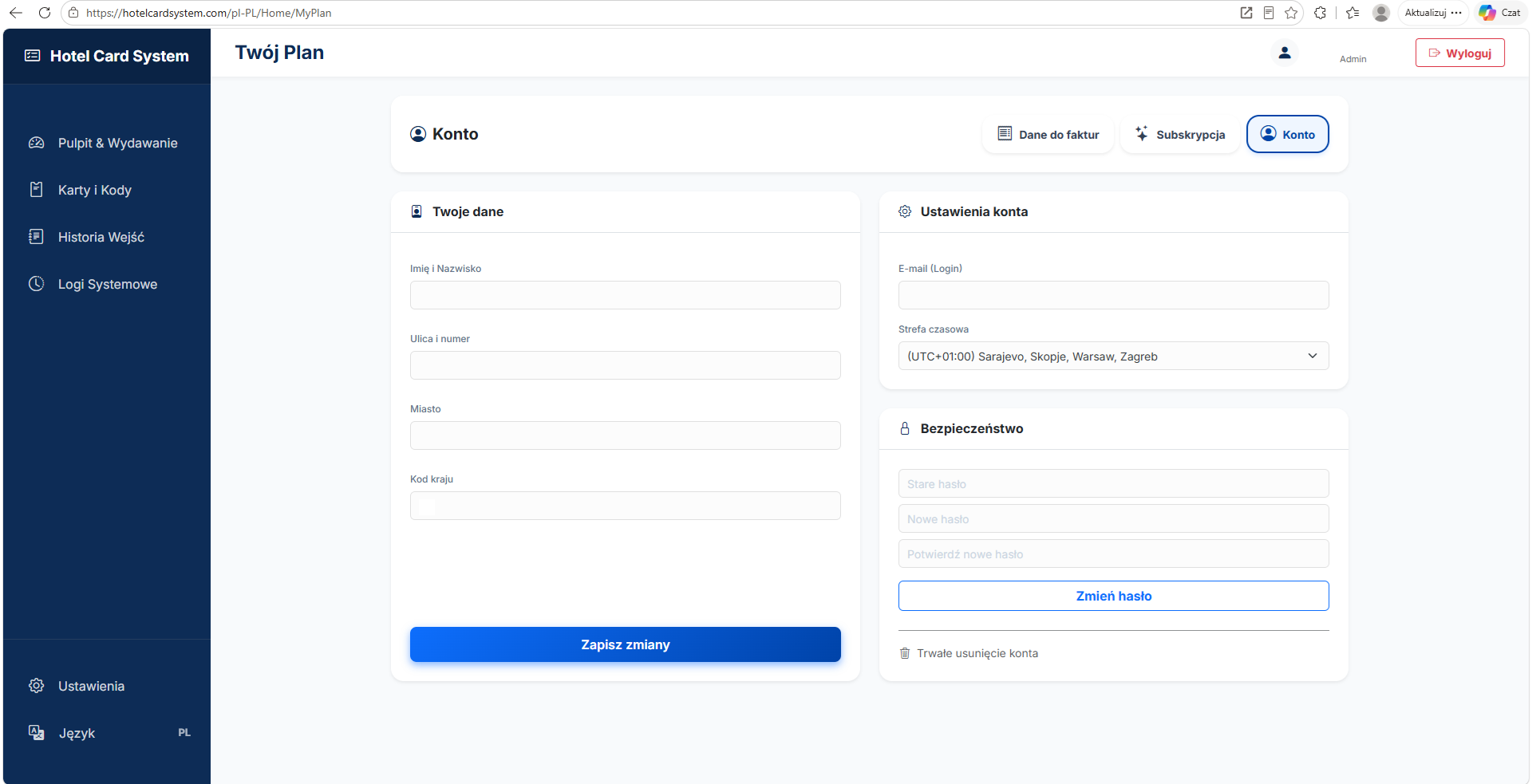The width and height of the screenshot is (1532, 784).
Task: Switch to the Subskrypcja tab
Action: pos(1180,134)
